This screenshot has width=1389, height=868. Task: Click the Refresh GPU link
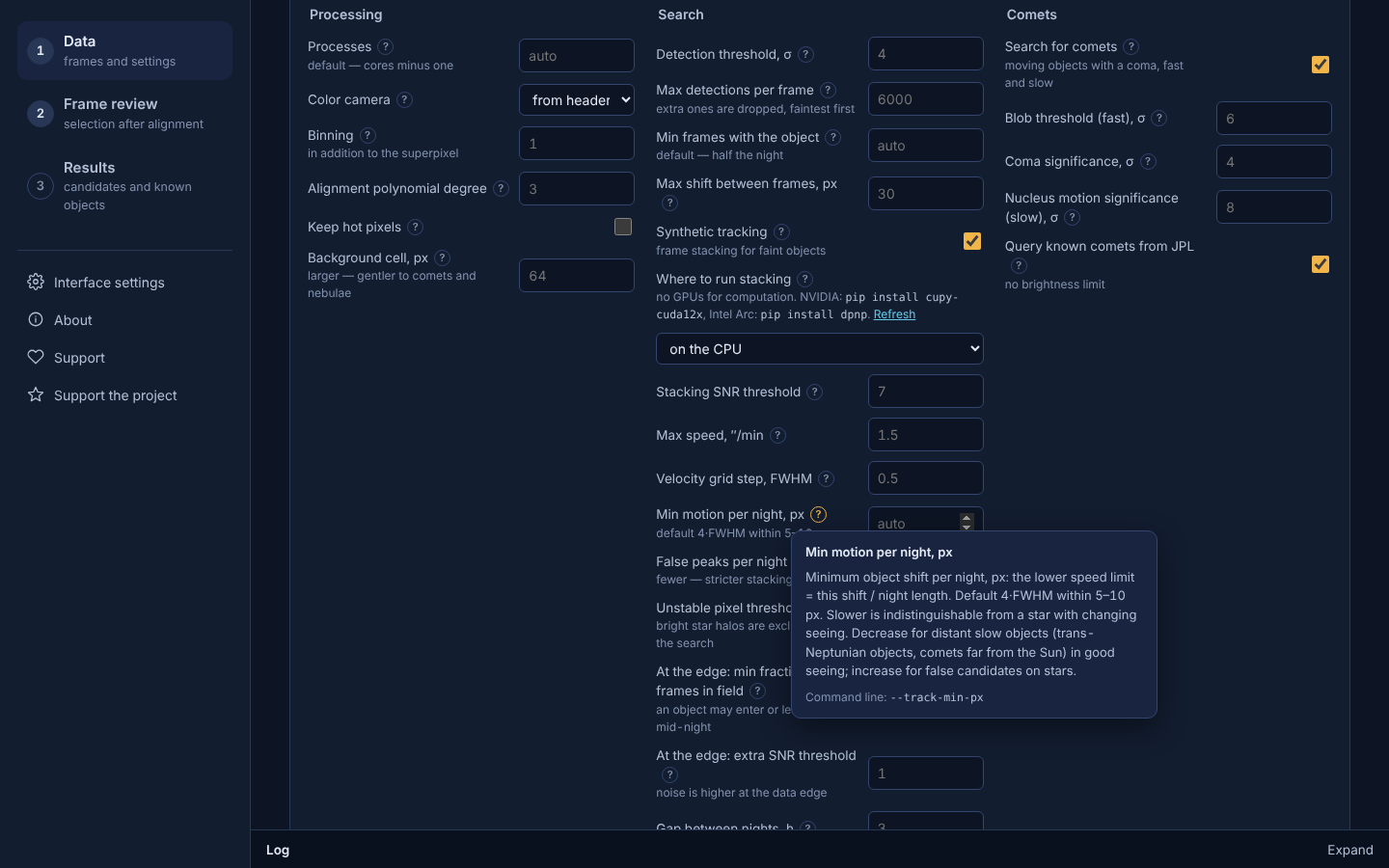(894, 314)
